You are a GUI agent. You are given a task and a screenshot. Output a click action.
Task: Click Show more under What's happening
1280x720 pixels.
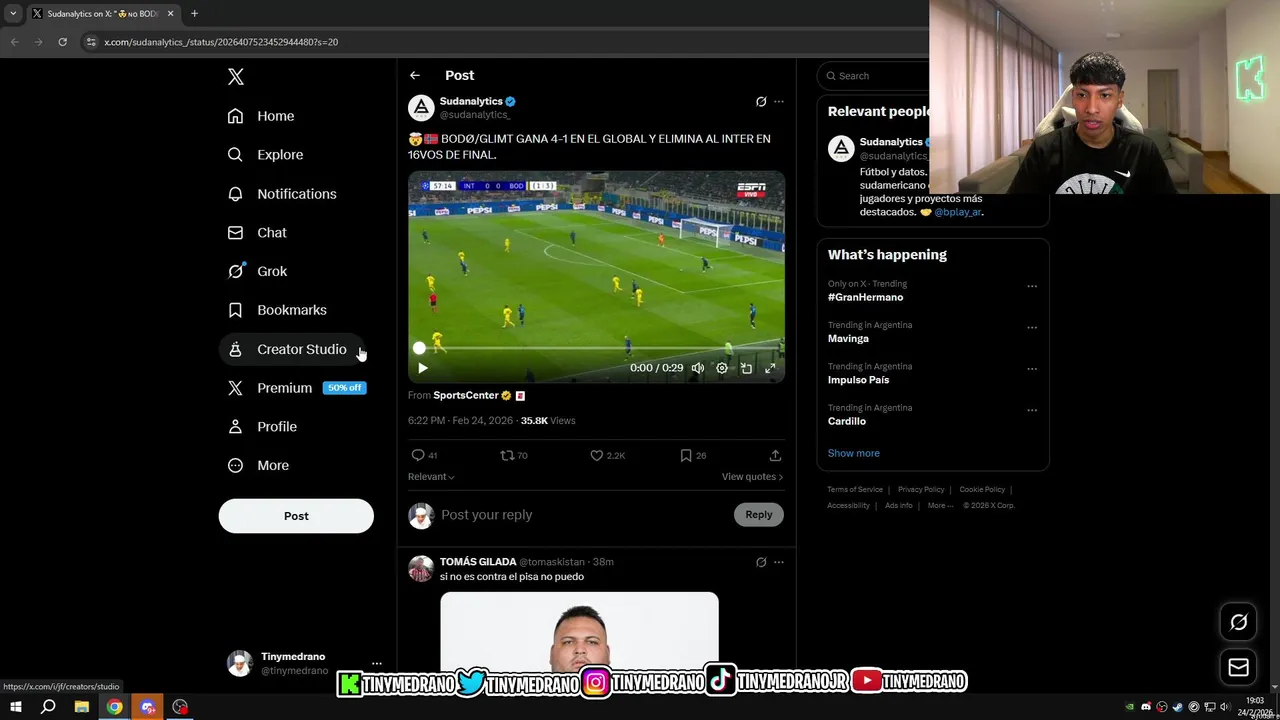tap(854, 453)
